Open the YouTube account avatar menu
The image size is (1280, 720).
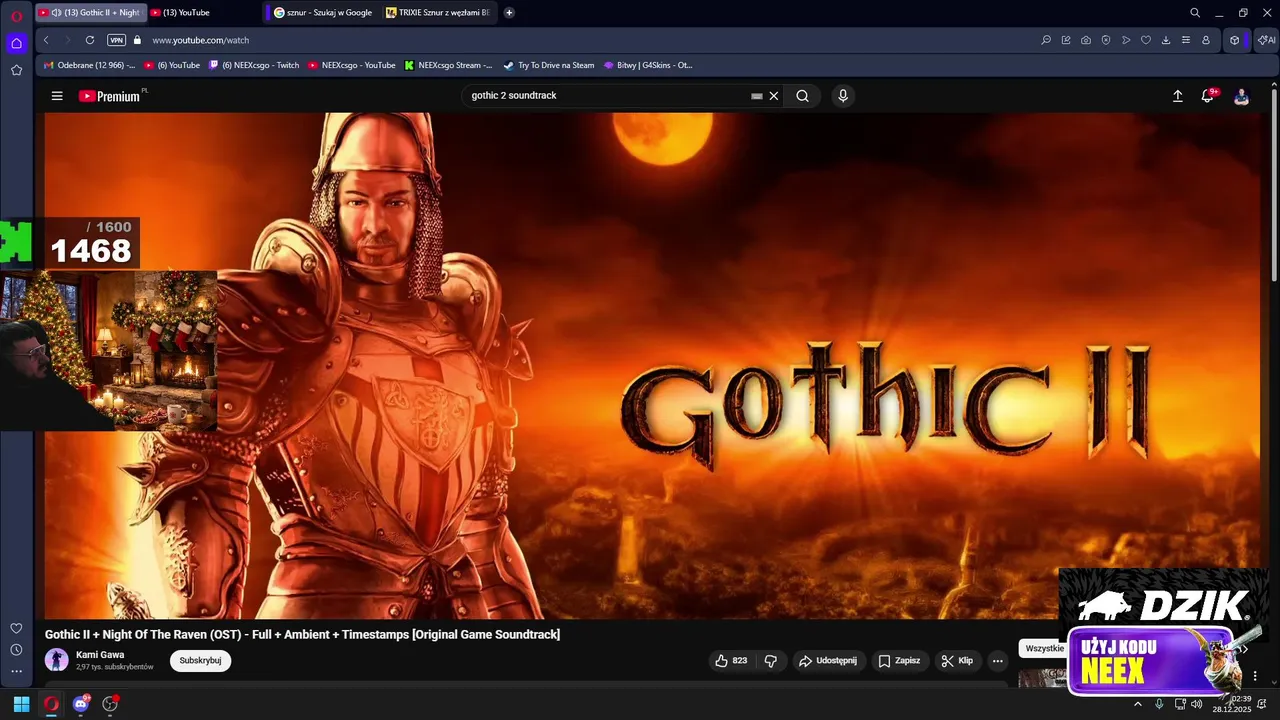click(1241, 96)
